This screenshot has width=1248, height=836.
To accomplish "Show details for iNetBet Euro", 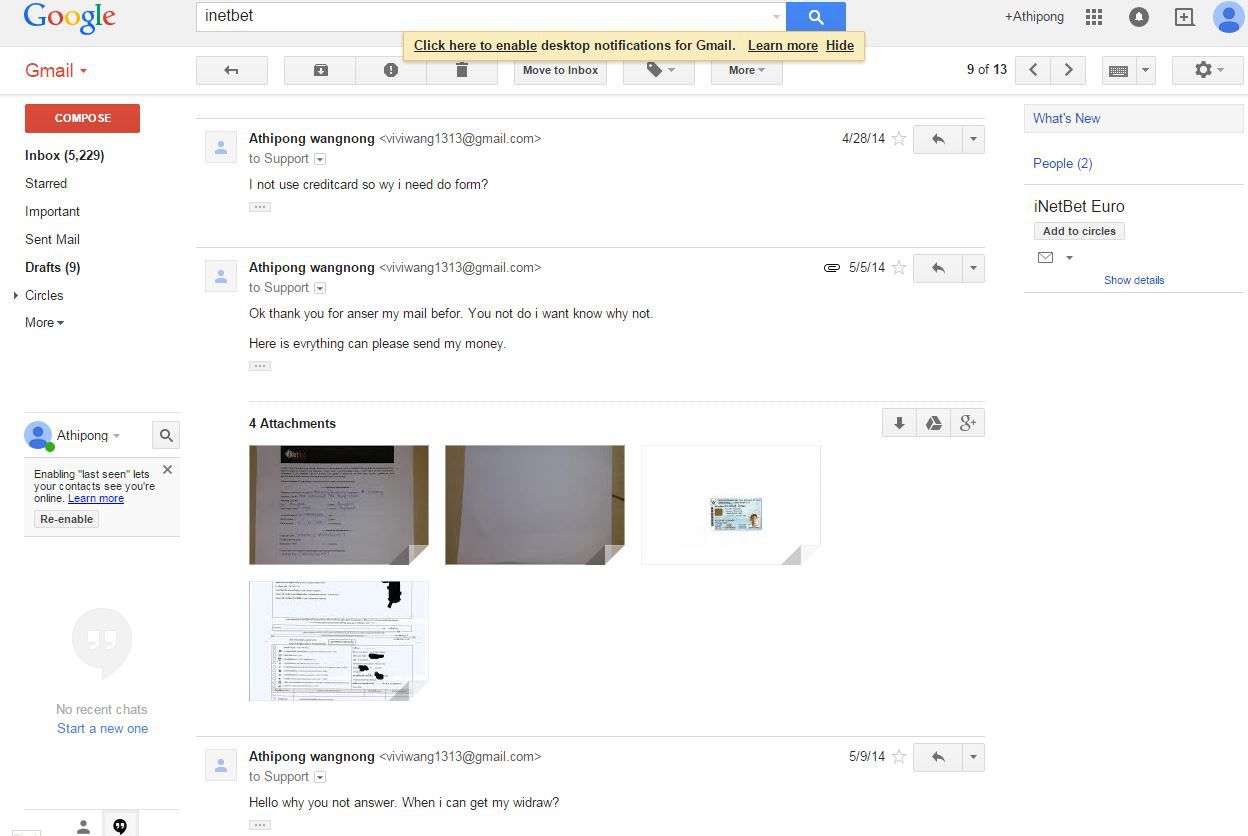I will tap(1134, 280).
